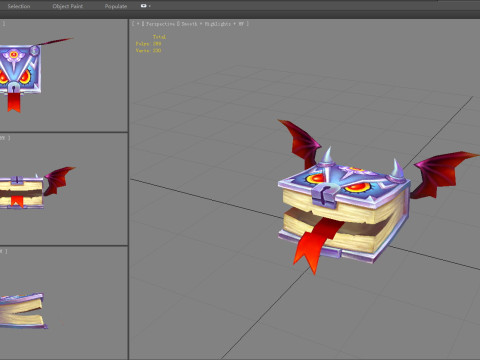Viewport: 480px width, 360px height.
Task: Open the [+] viewport general menu
Action: pos(138,24)
